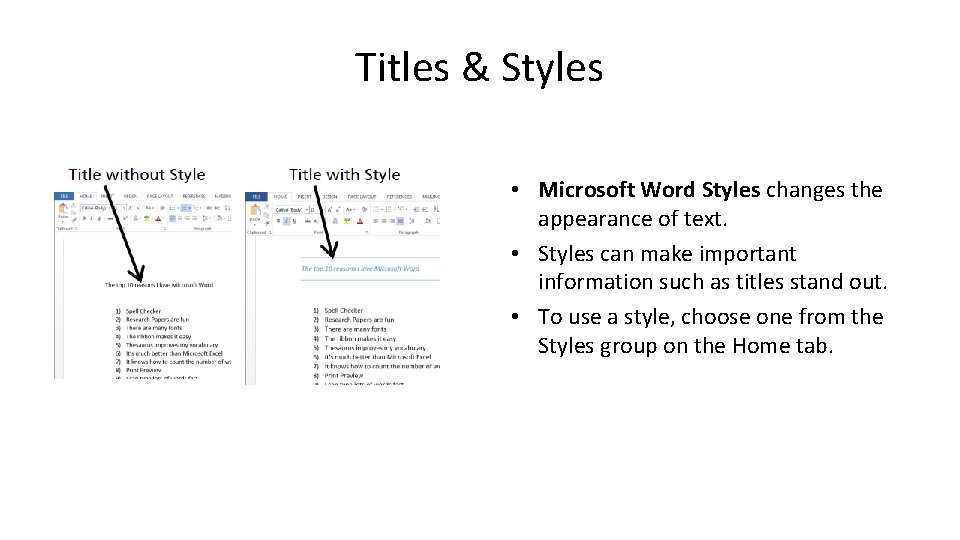Click 'Spell Checker' in the 'Title with Style' document
Viewport: 960px width, 540px height.
343,310
